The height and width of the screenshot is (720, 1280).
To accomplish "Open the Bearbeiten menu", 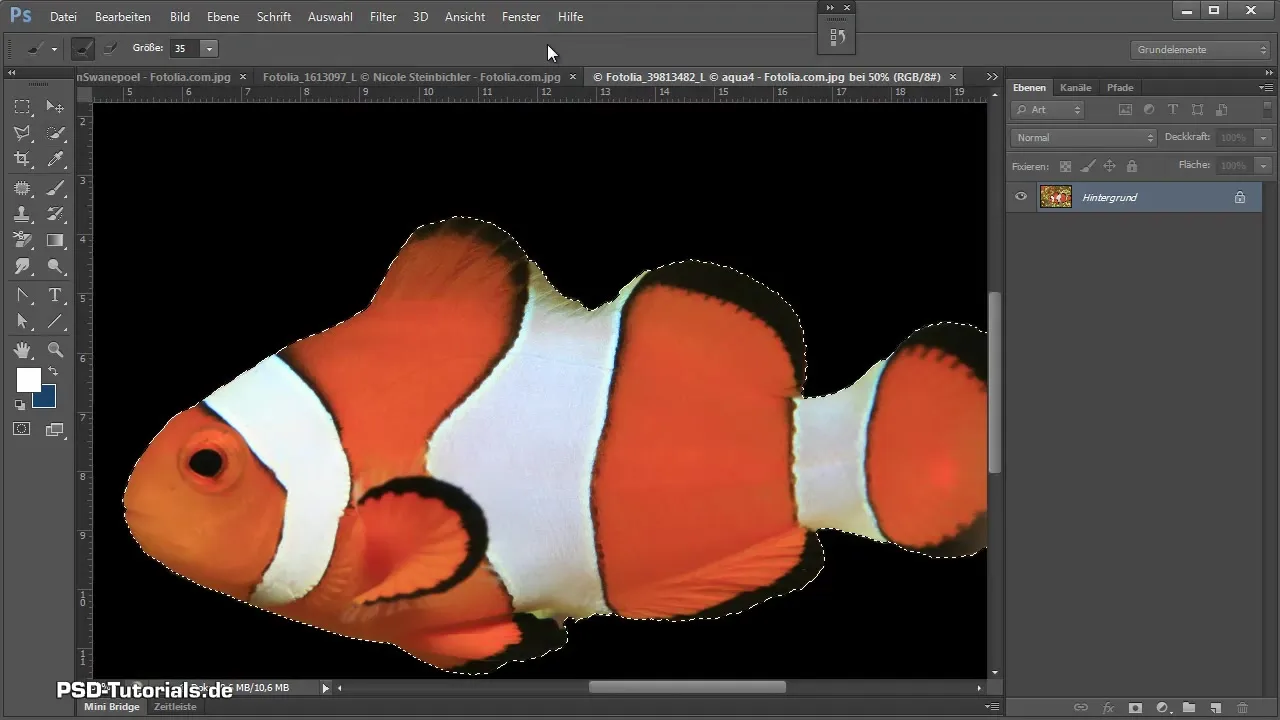I will 123,17.
